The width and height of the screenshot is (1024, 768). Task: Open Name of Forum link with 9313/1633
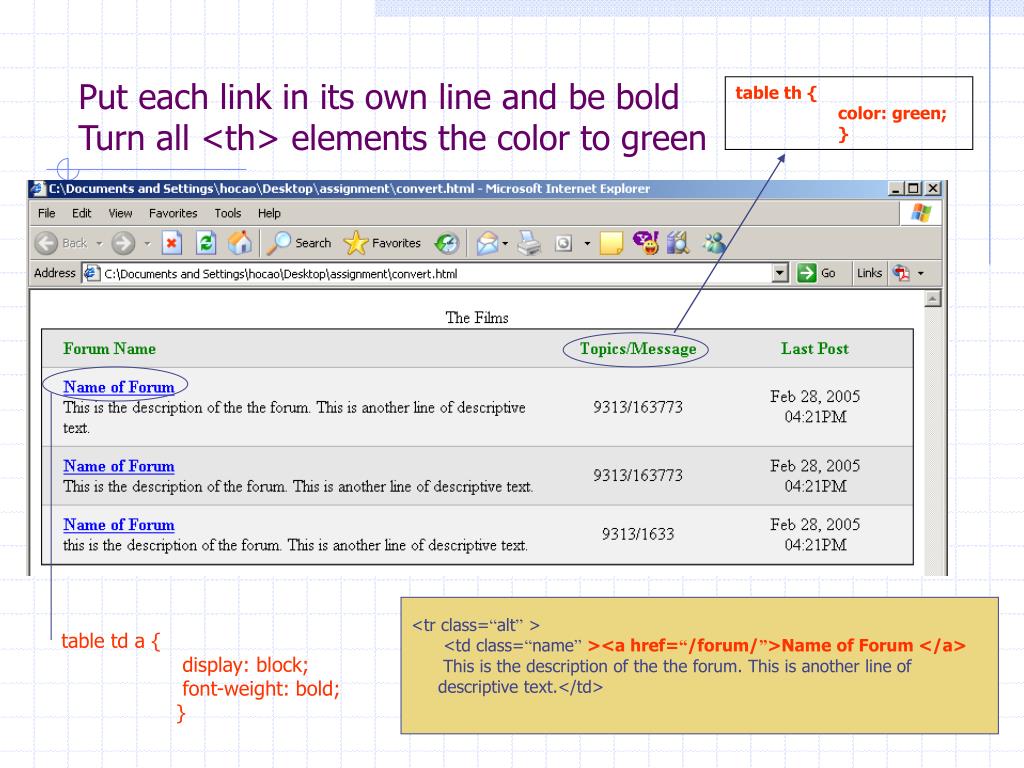tap(119, 524)
